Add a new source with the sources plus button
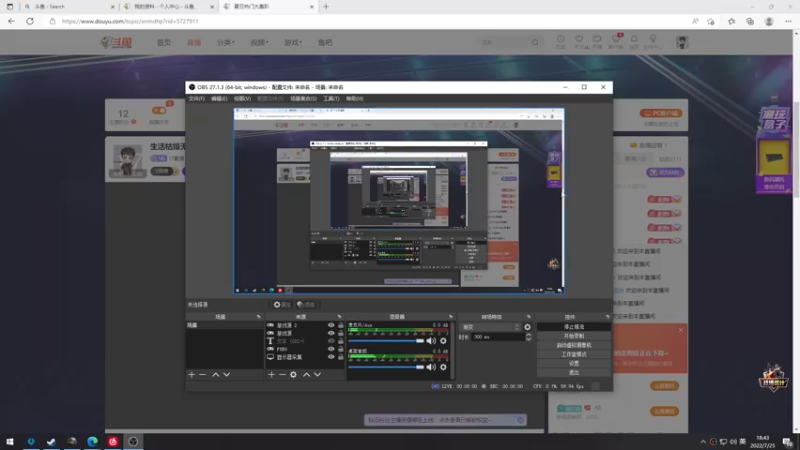This screenshot has height=450, width=800. tap(271, 374)
